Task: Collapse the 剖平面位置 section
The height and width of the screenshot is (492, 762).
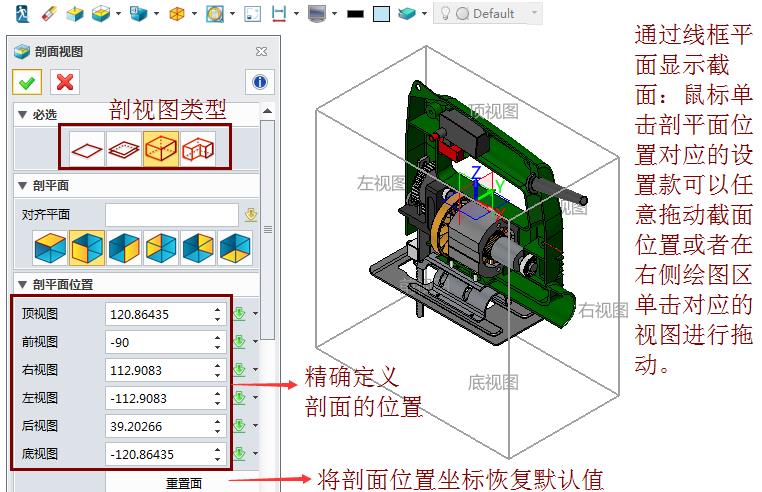Action: pos(22,284)
